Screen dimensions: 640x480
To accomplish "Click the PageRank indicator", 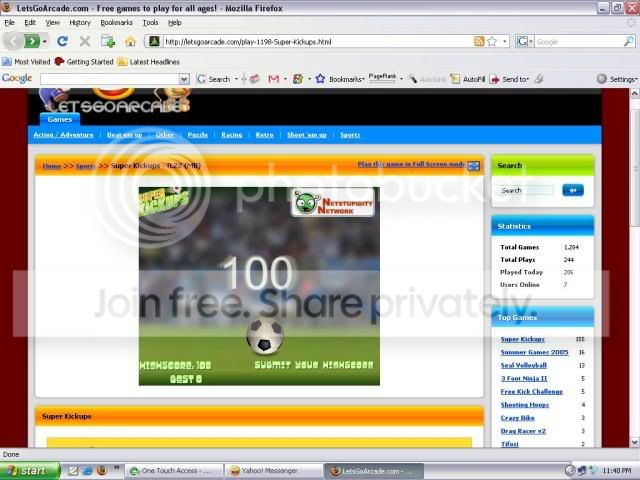I will click(382, 78).
